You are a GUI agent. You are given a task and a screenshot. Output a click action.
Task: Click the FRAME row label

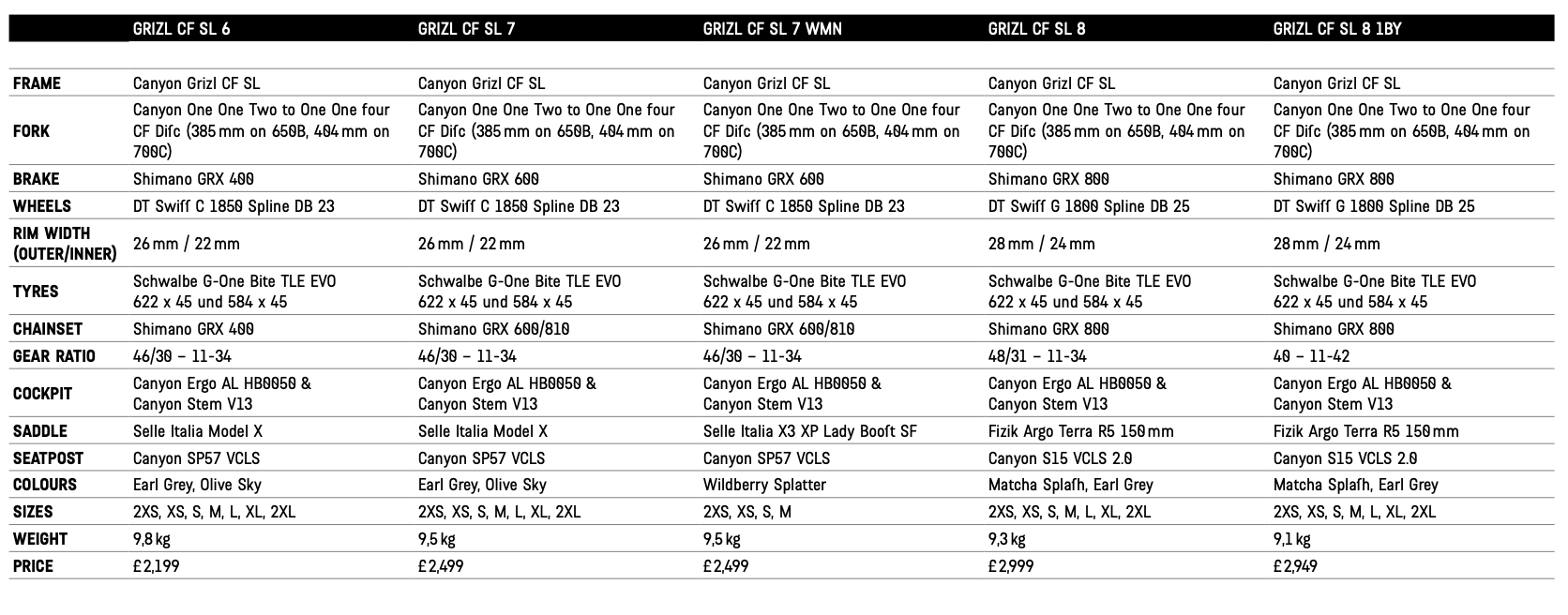(37, 83)
